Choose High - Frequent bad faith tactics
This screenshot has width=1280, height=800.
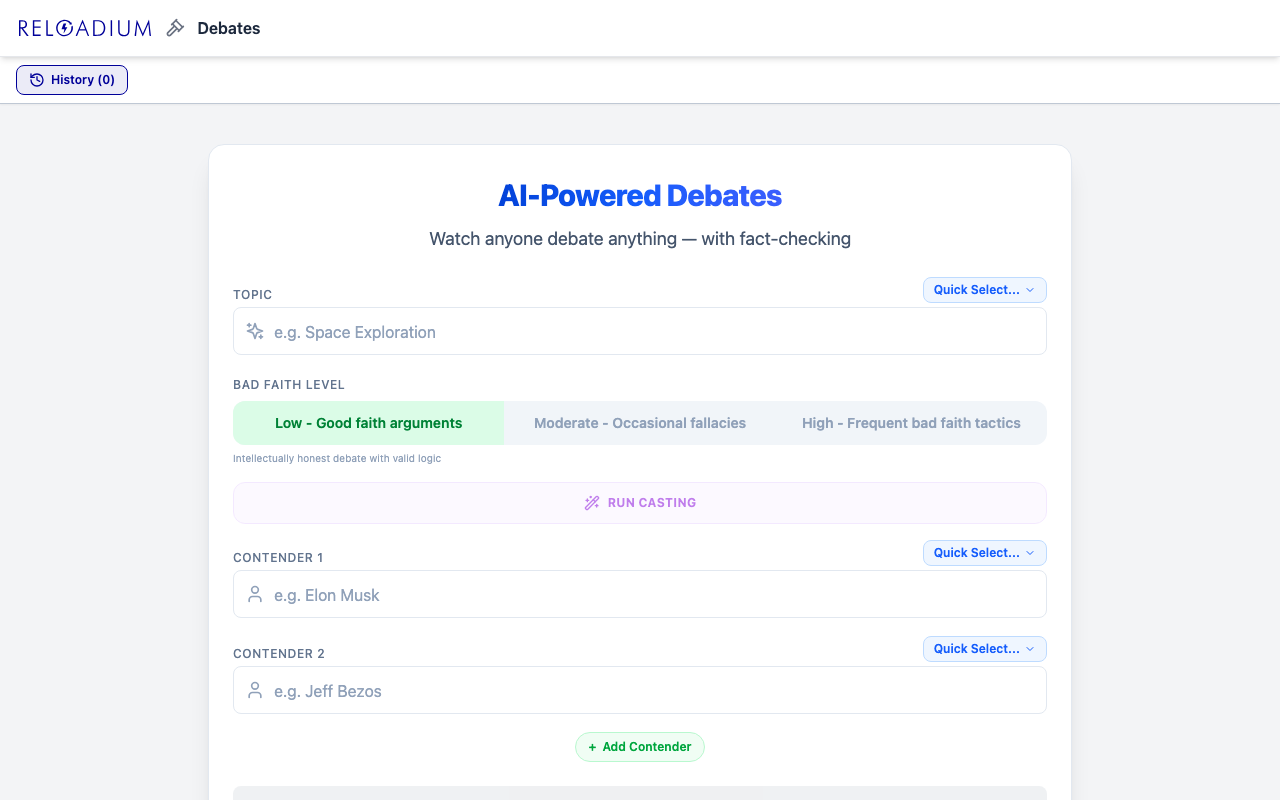pos(911,423)
